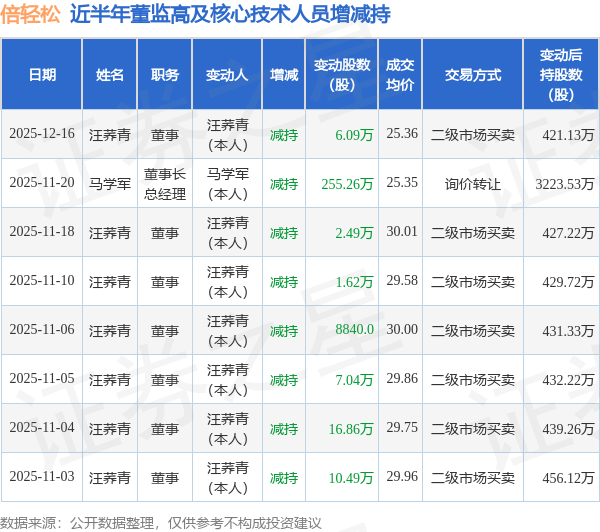This screenshot has width=600, height=532.
Task: Click 汪荞青 (本人) in the 2025-11-04 row
Action: 228,429
